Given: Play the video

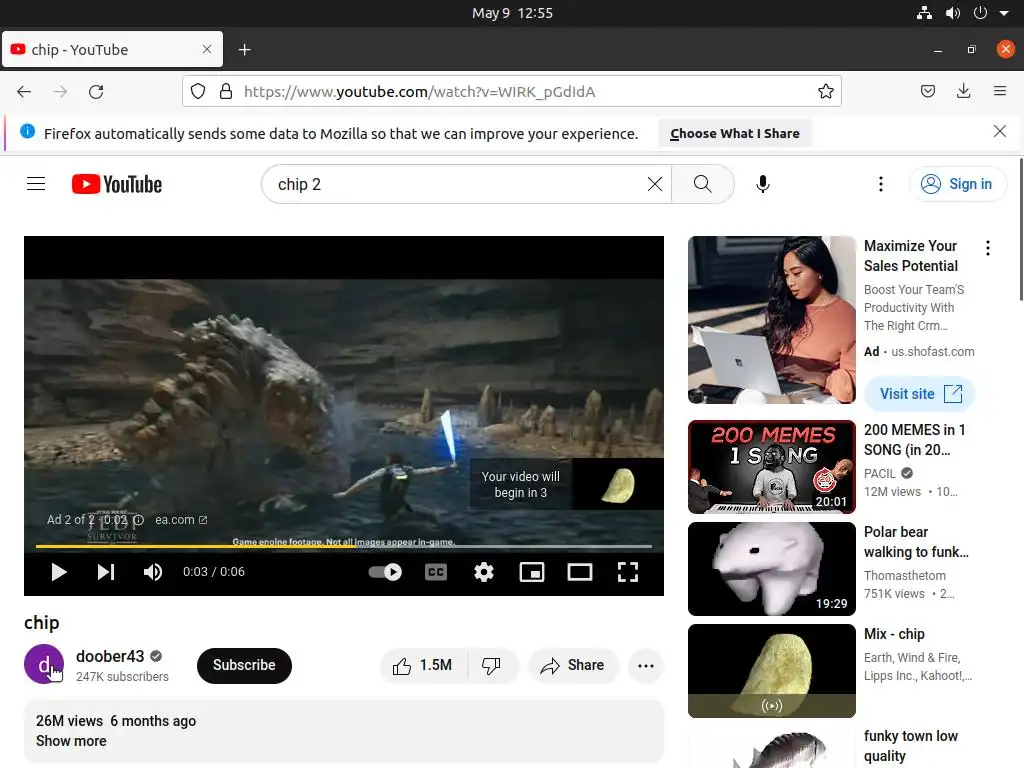Looking at the screenshot, I should 59,572.
